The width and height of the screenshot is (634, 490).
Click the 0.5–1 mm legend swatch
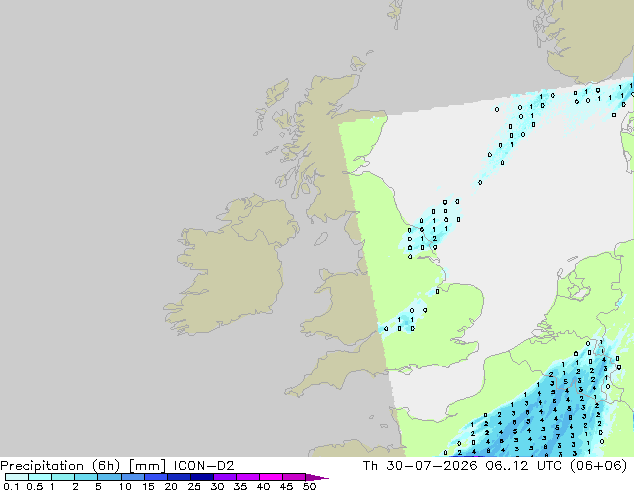(x=40, y=477)
